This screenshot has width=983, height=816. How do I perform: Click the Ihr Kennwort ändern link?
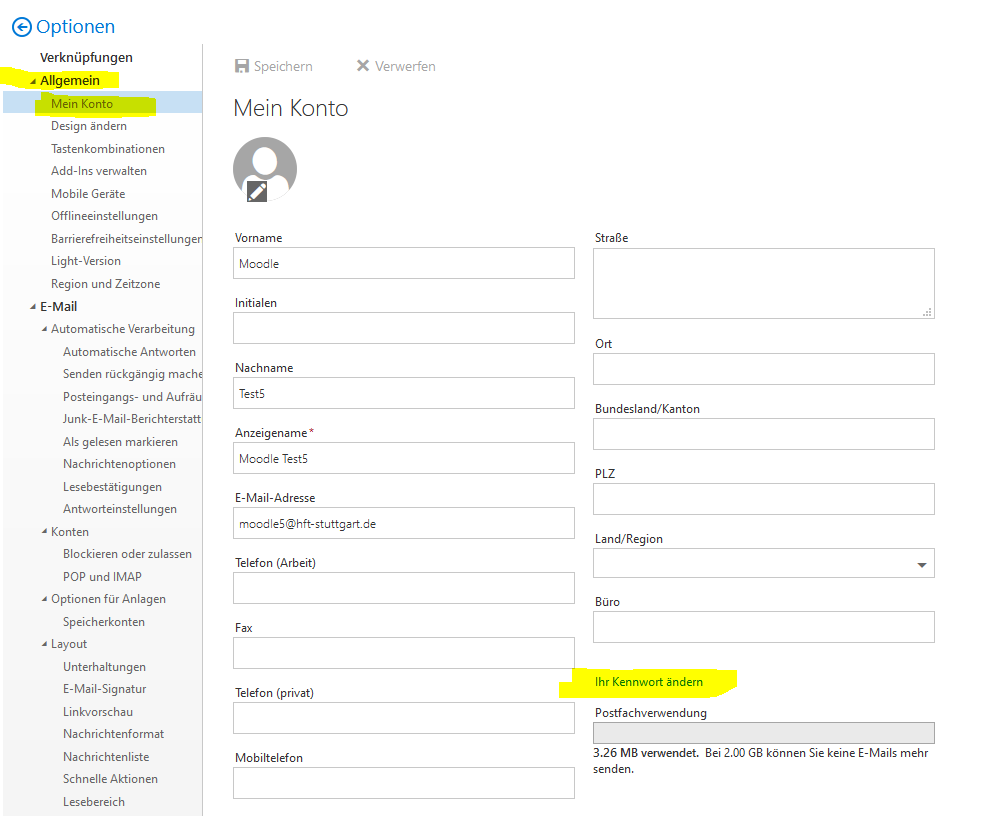point(648,682)
